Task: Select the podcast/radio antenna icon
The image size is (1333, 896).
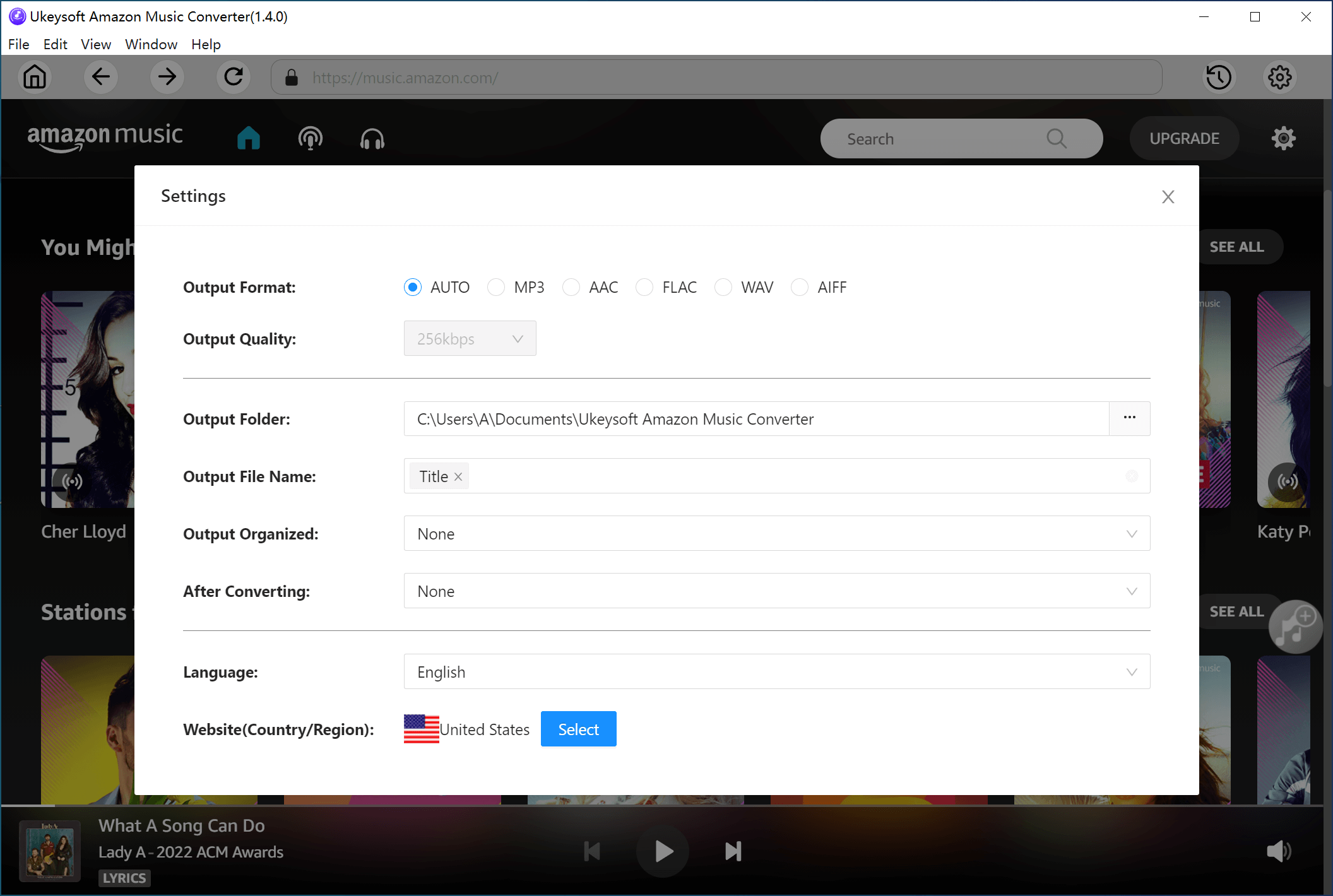Action: point(310,139)
